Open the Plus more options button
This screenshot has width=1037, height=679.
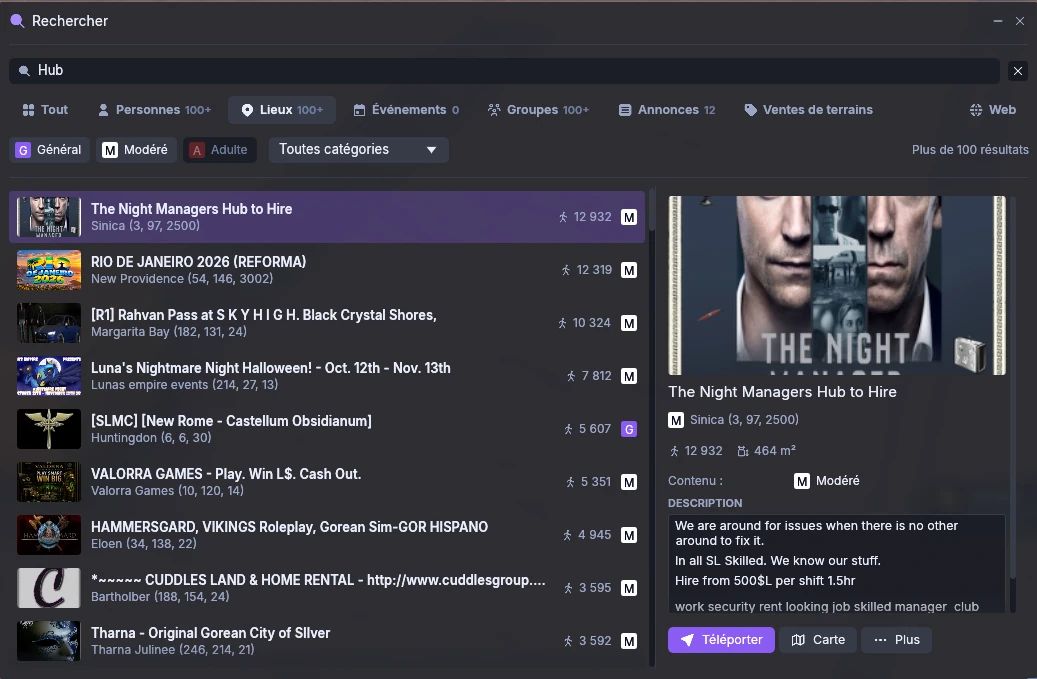pos(896,640)
